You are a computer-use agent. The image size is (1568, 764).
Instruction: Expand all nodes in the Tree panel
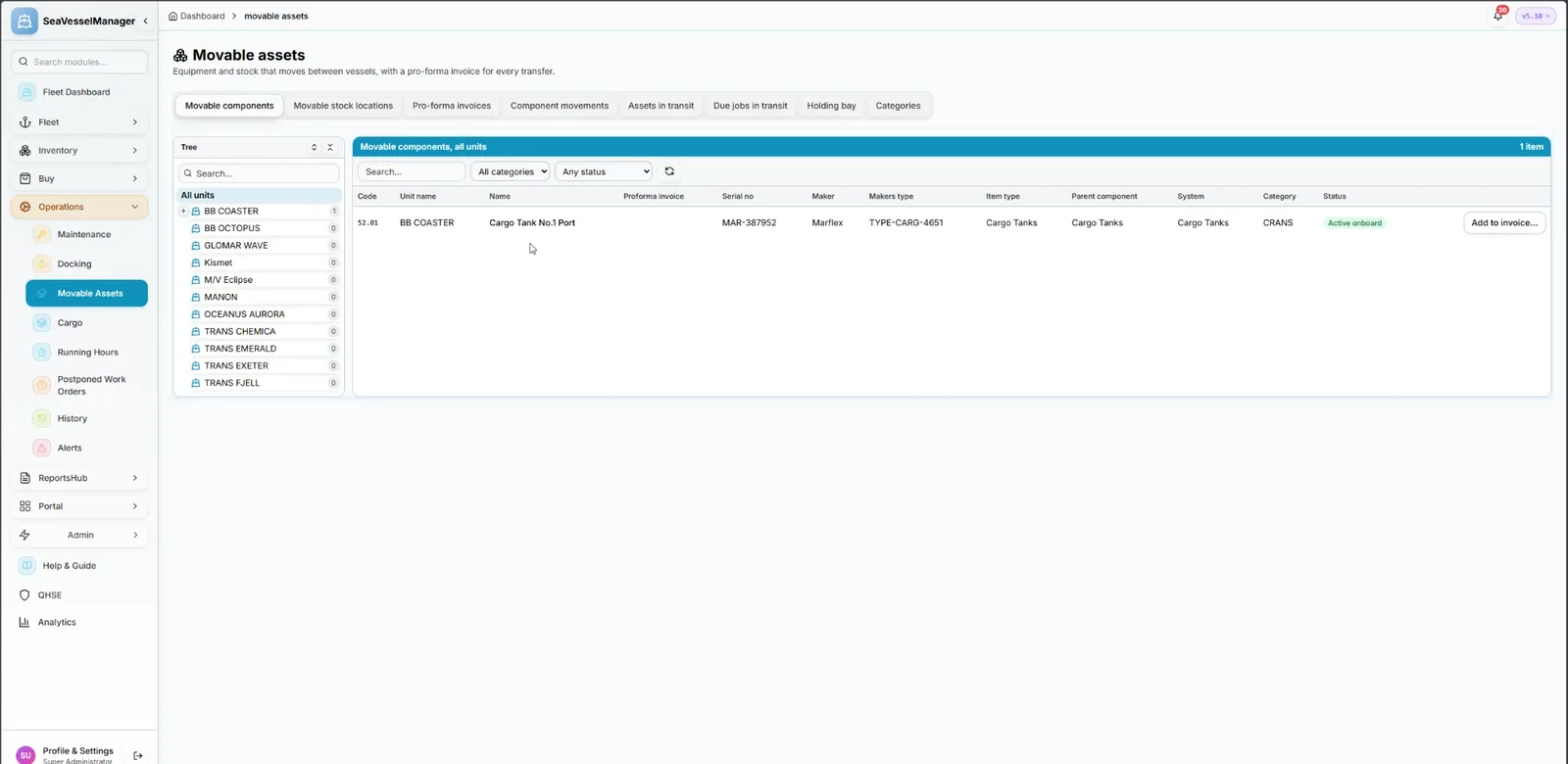(314, 147)
